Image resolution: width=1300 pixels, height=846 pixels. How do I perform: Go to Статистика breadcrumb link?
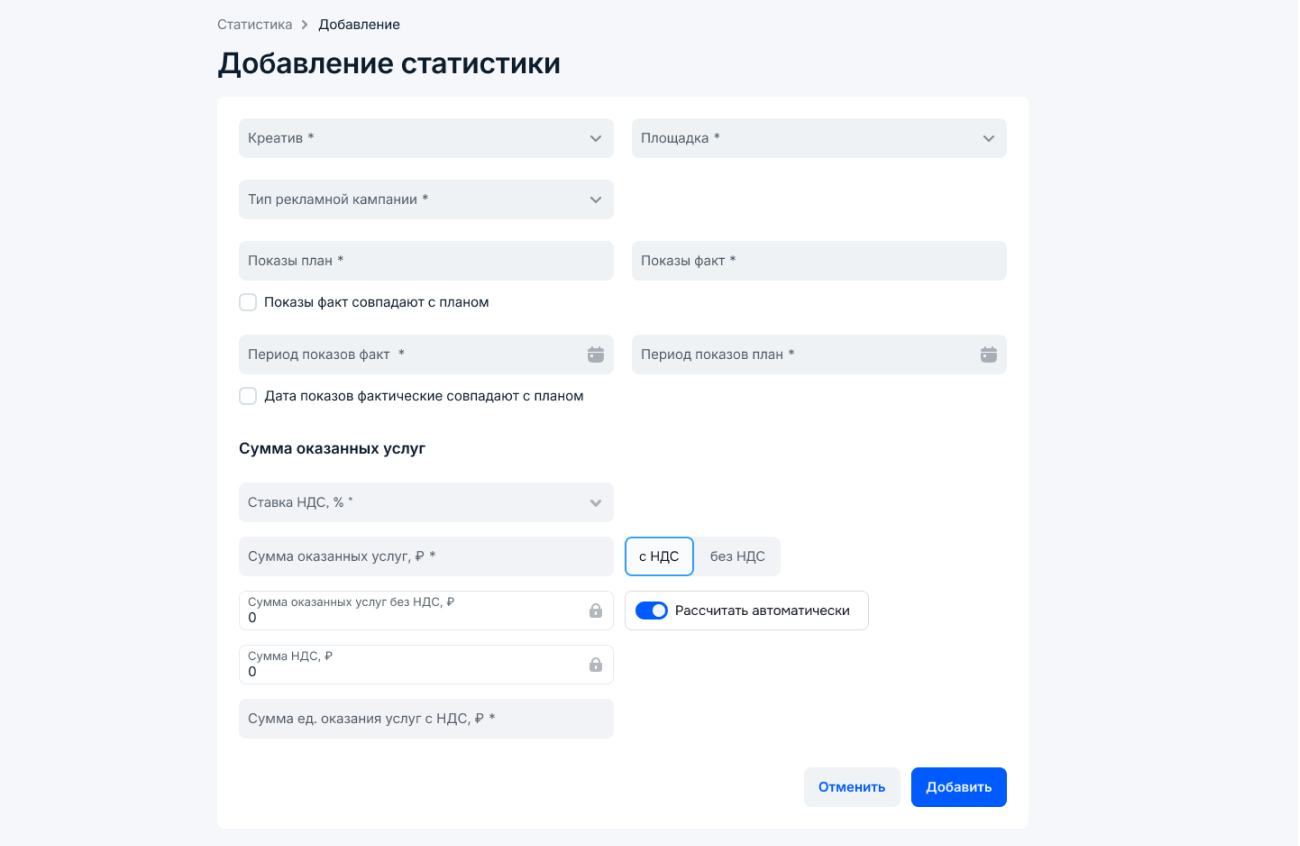255,24
